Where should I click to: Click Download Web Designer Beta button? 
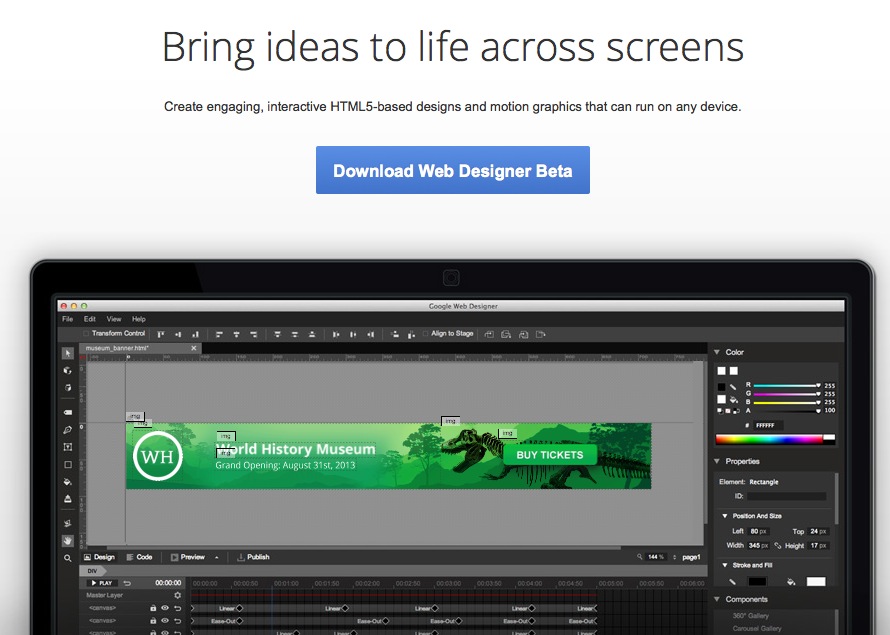(453, 170)
